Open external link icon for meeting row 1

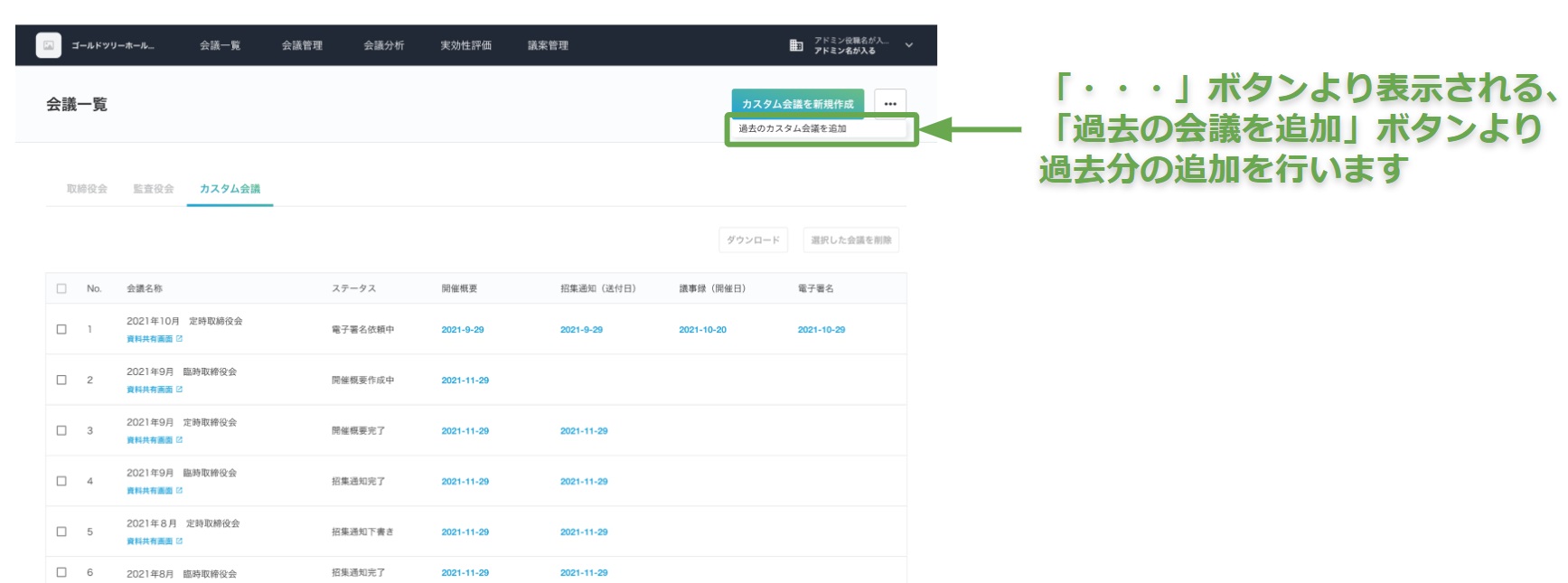point(179,339)
